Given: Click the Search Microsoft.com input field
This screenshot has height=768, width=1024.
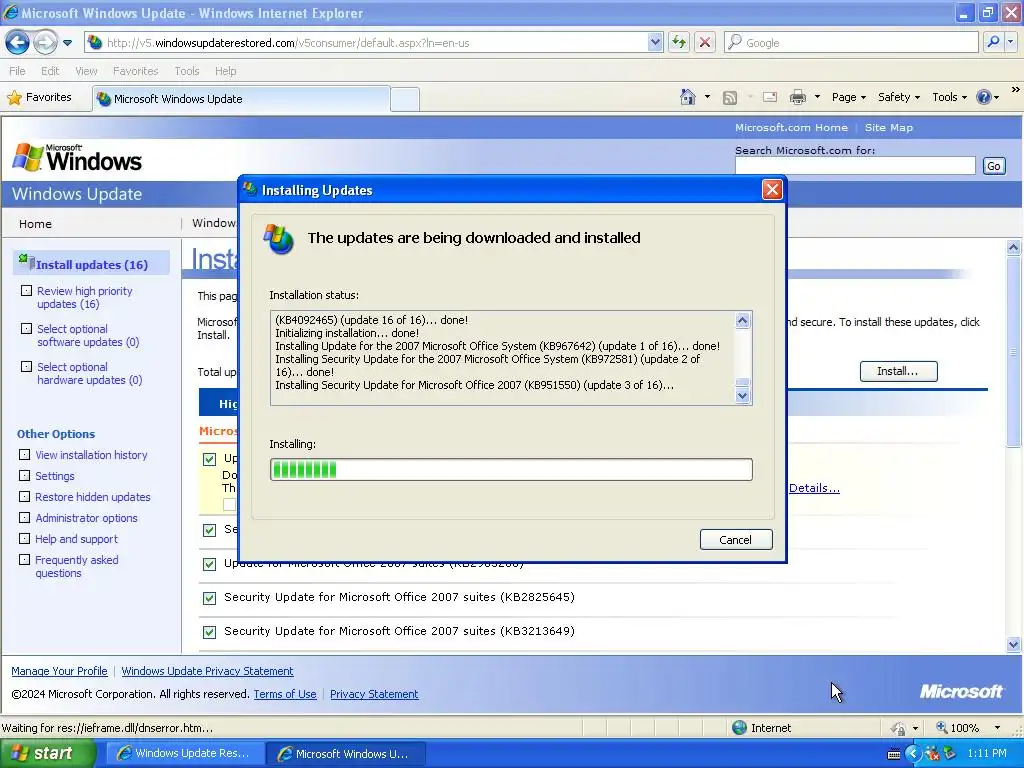Looking at the screenshot, I should [855, 166].
